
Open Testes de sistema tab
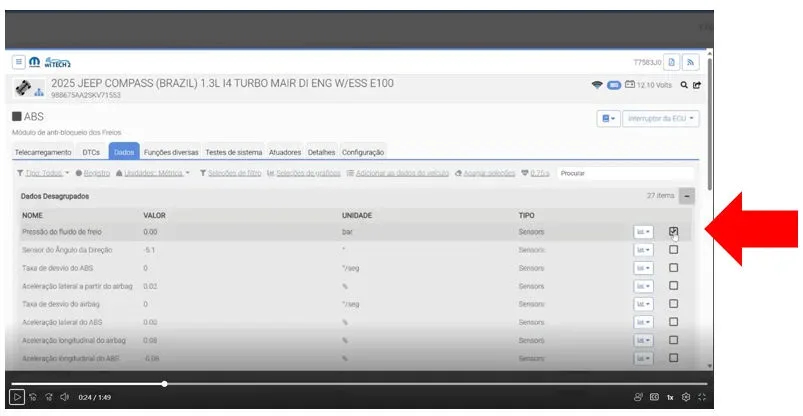tap(234, 152)
